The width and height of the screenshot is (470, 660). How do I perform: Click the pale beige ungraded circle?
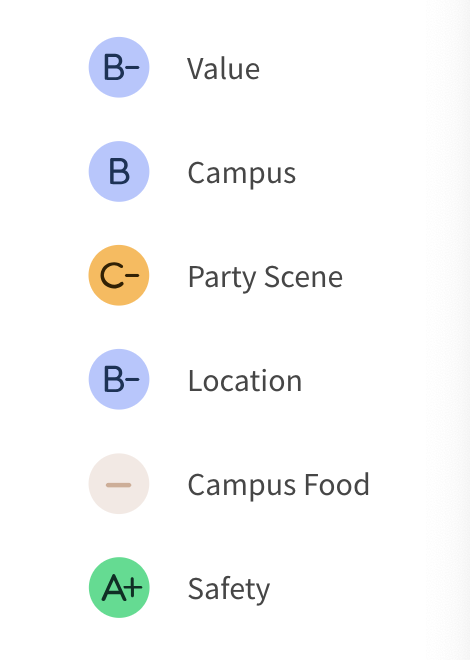pos(119,484)
